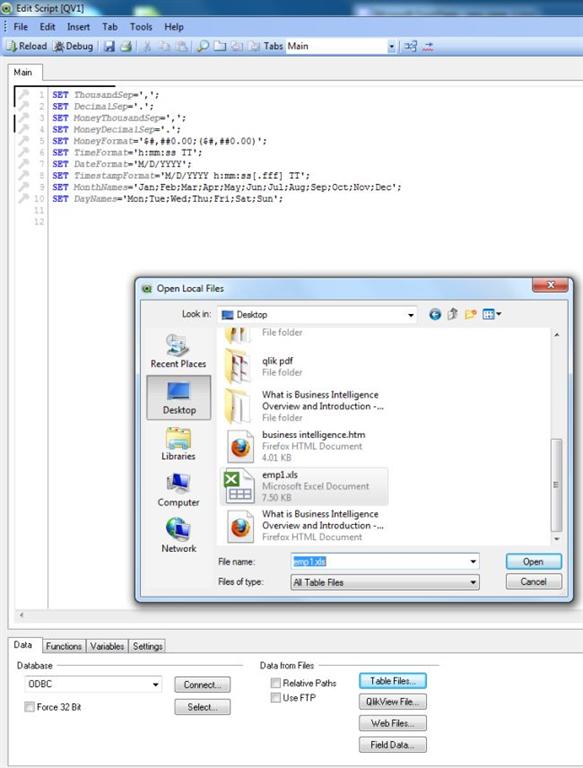Open the table viewer icon in toolbar
The height and width of the screenshot is (768, 583).
(x=411, y=47)
